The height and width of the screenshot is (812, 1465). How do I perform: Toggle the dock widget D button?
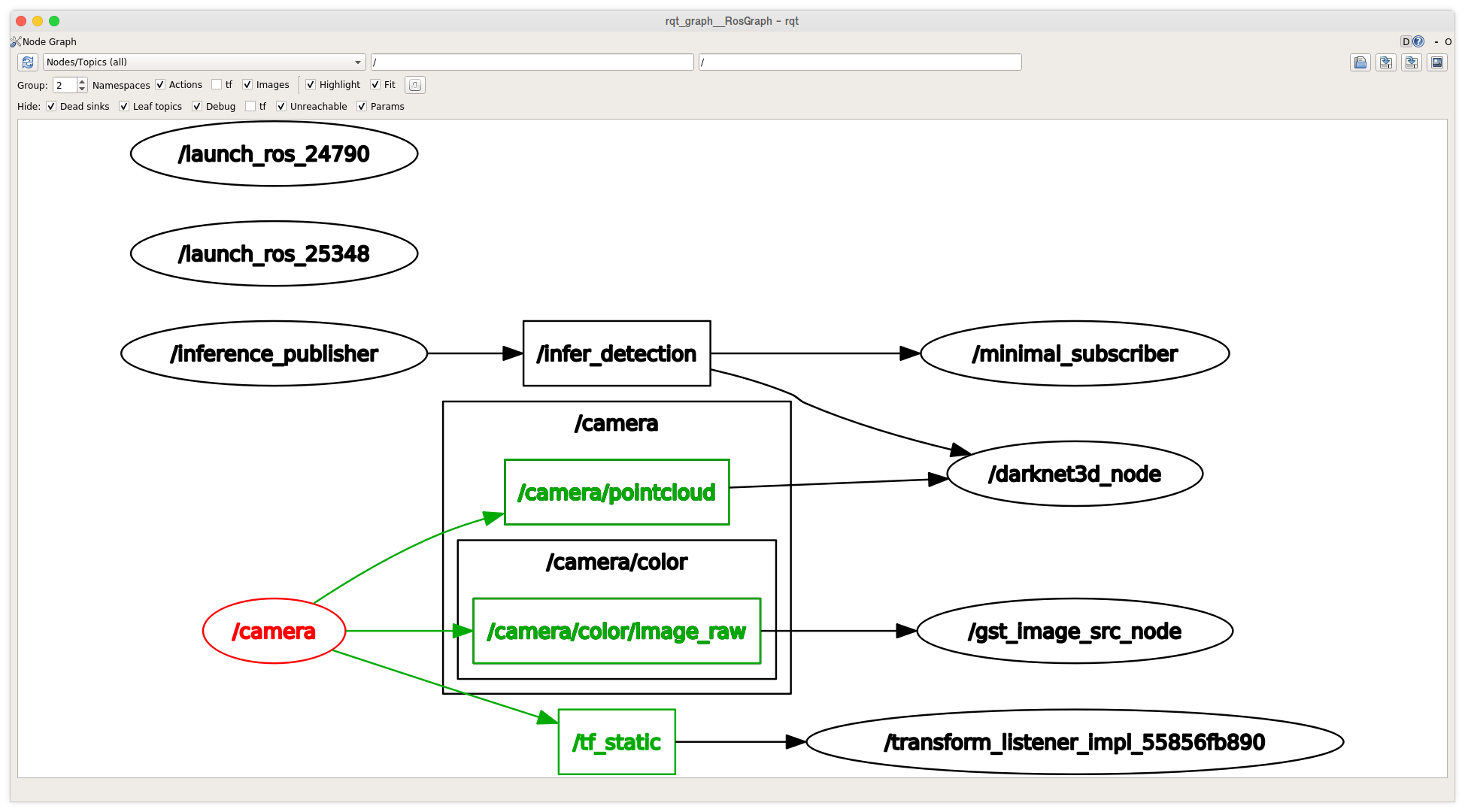pos(1406,42)
